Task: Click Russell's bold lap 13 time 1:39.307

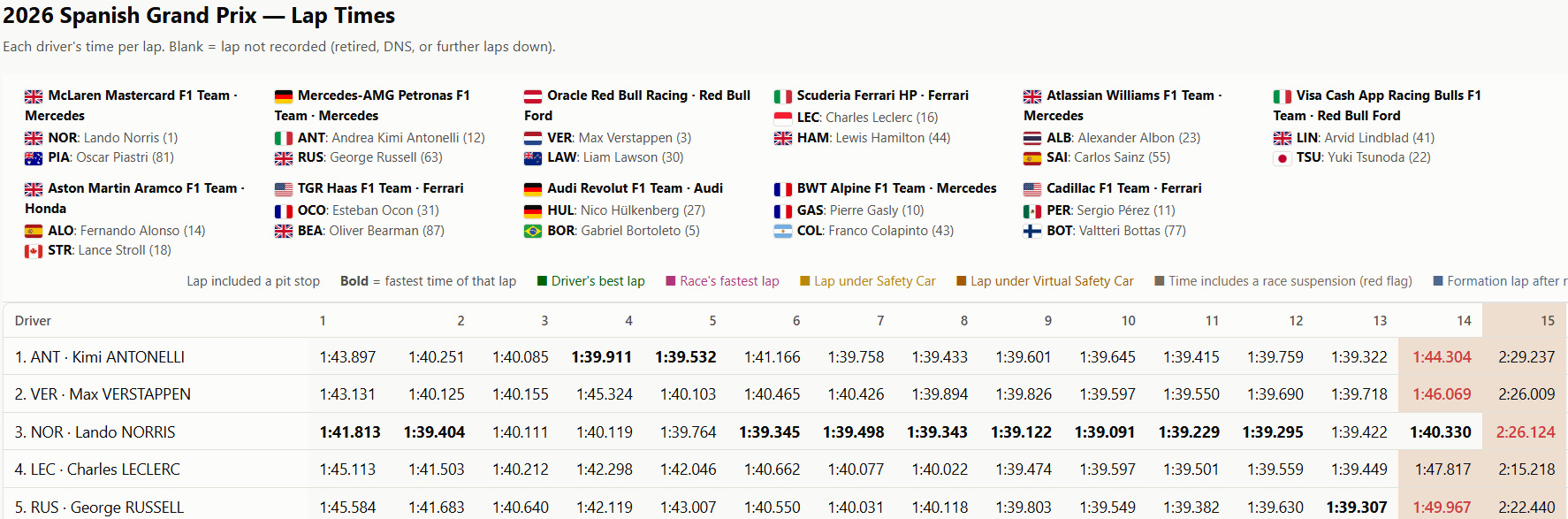Action: coord(1357,508)
